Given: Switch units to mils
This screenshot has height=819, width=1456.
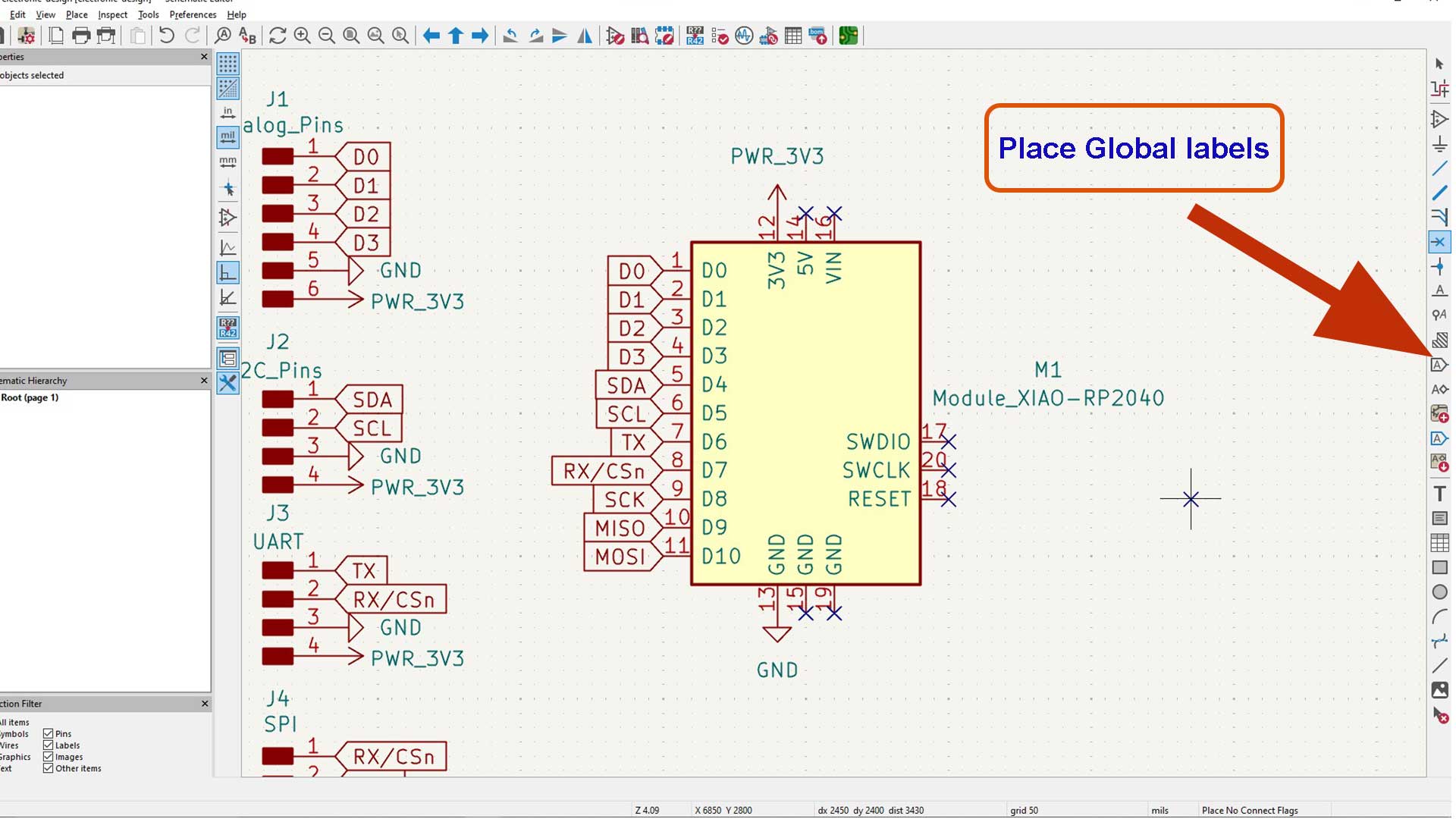Looking at the screenshot, I should [x=227, y=137].
